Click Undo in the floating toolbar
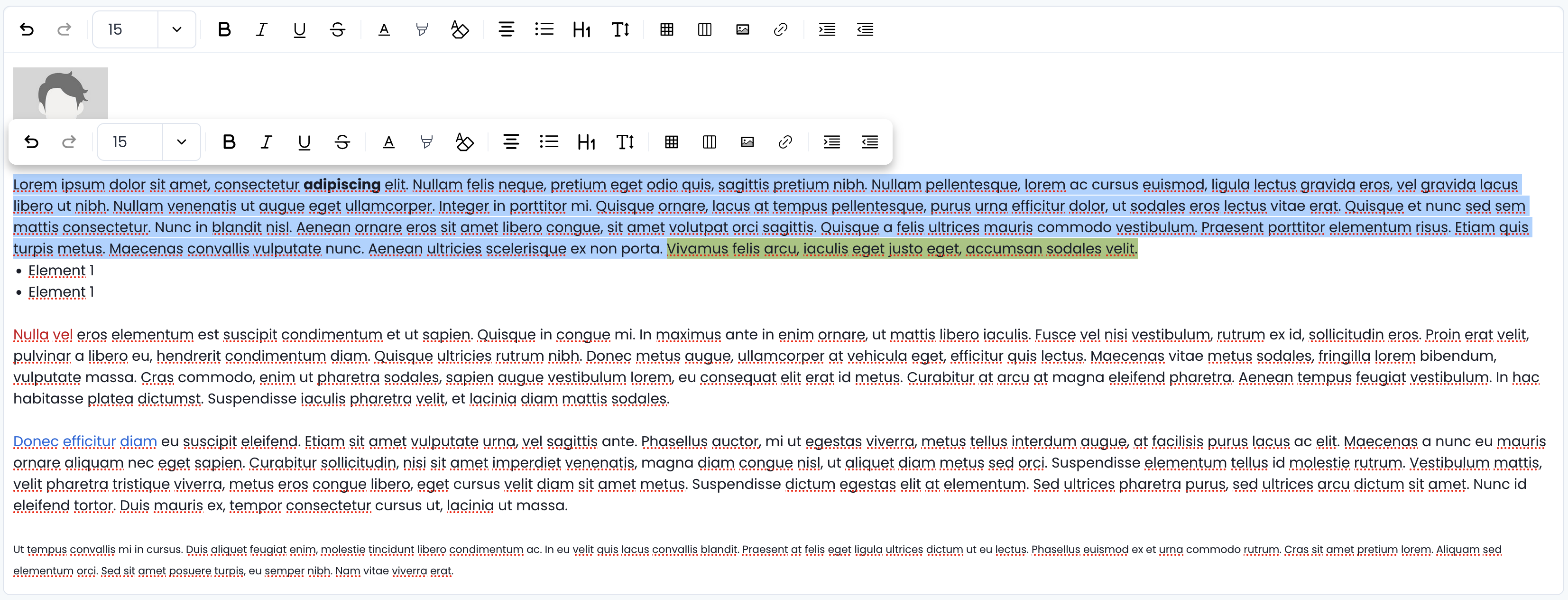 (x=32, y=142)
